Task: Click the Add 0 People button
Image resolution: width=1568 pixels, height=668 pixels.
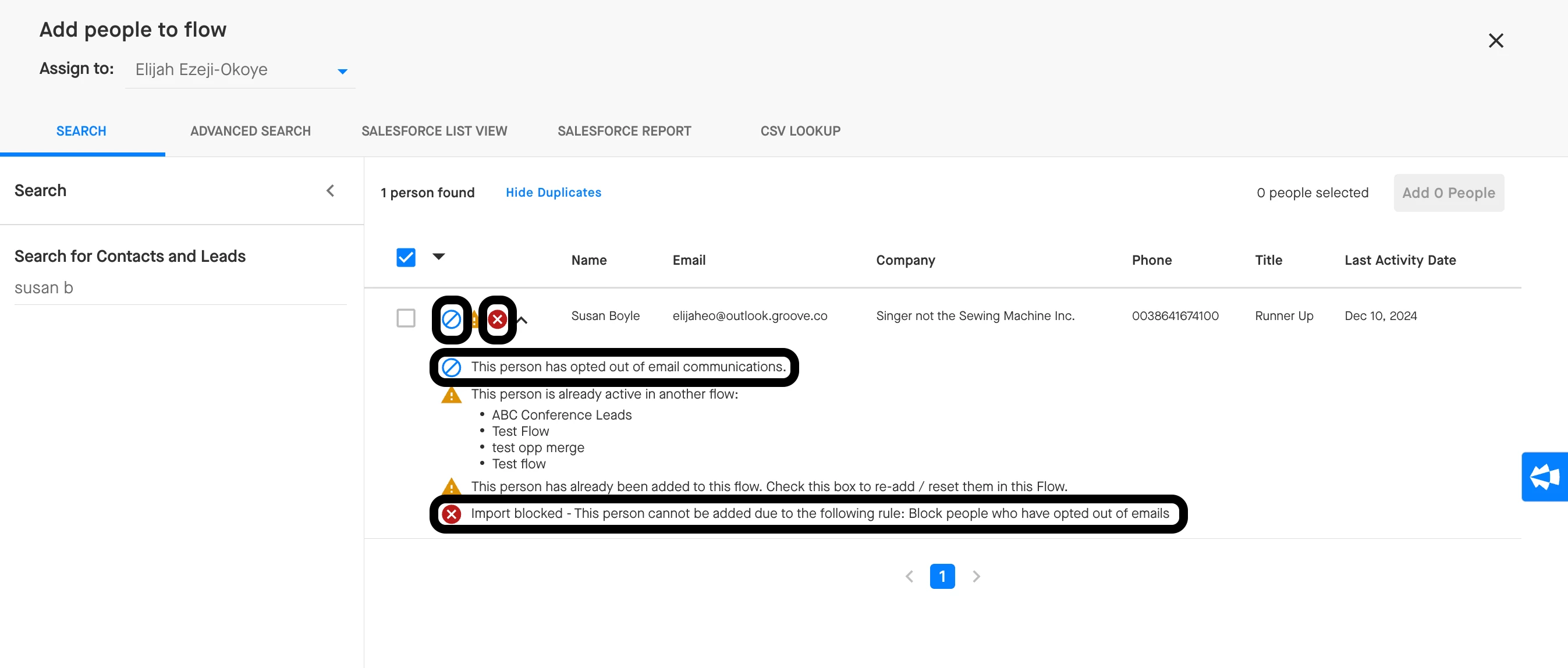Action: [1448, 193]
